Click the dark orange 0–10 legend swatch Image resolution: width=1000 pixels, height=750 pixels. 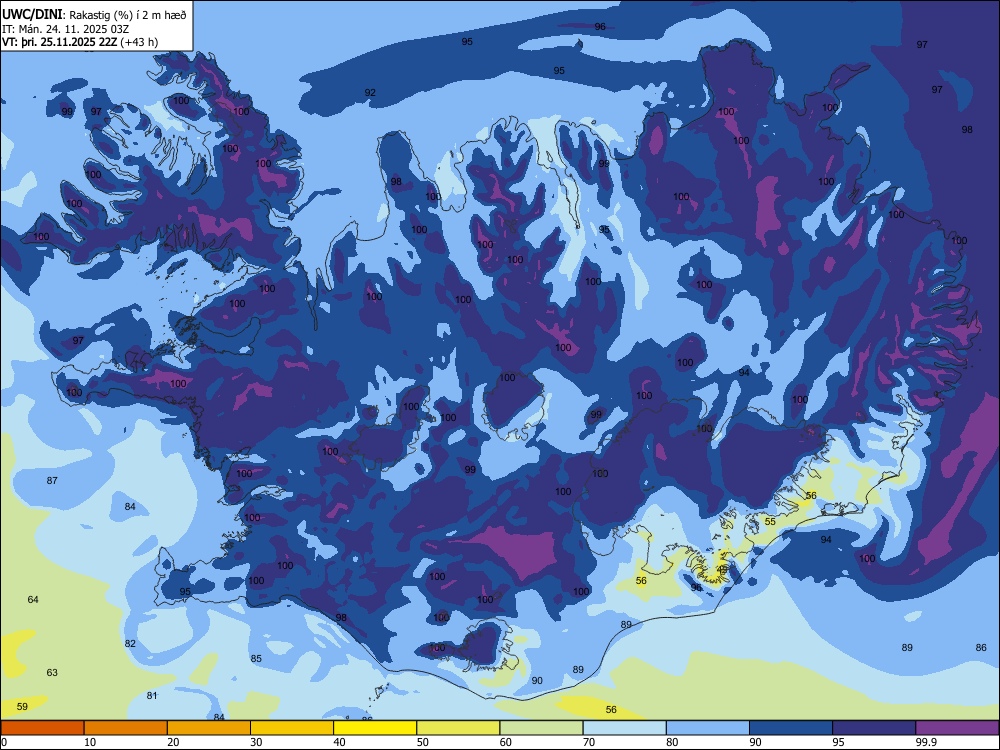[x=42, y=728]
